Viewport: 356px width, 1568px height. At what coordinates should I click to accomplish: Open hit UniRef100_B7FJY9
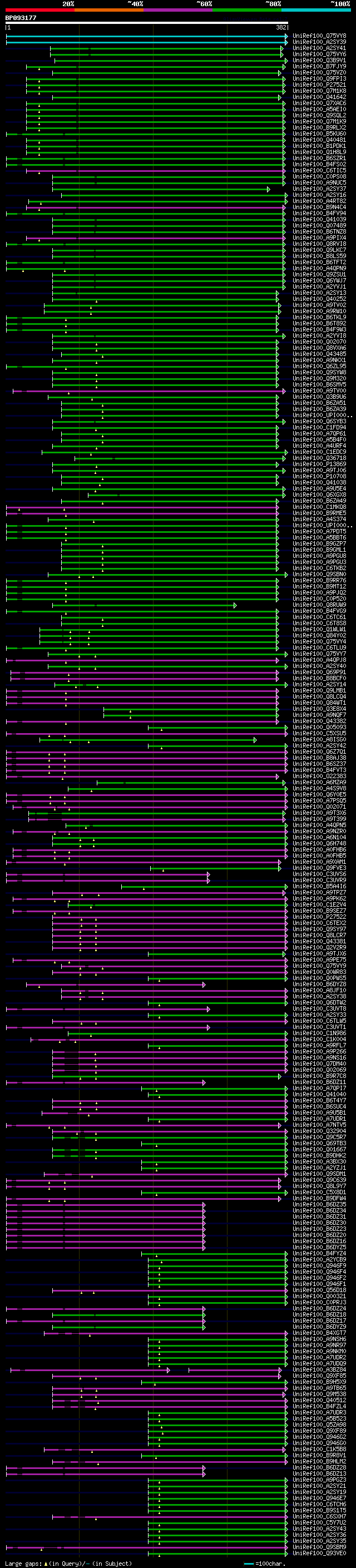click(319, 66)
